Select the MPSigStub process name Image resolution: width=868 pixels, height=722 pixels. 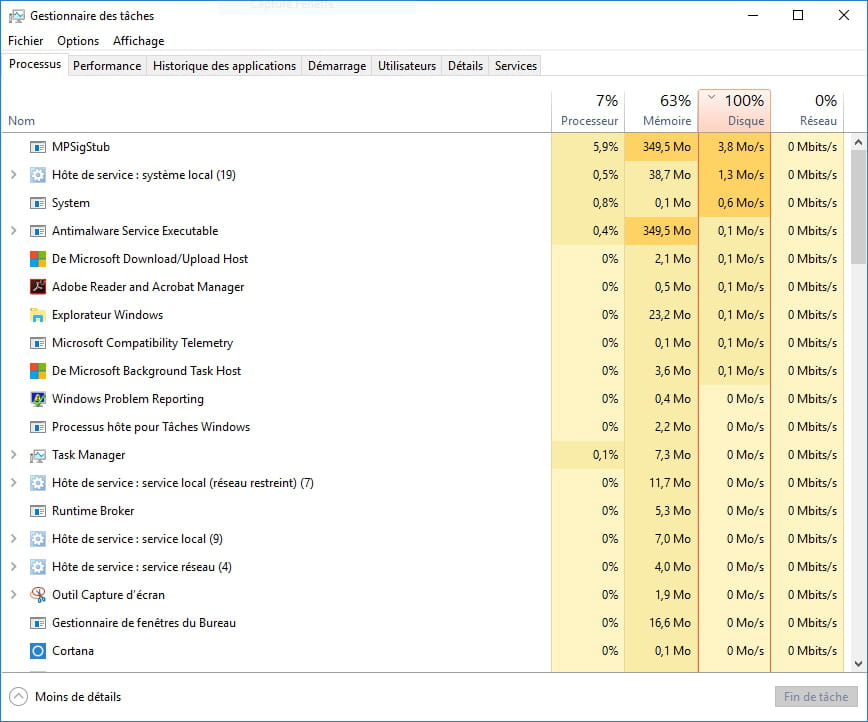click(81, 147)
